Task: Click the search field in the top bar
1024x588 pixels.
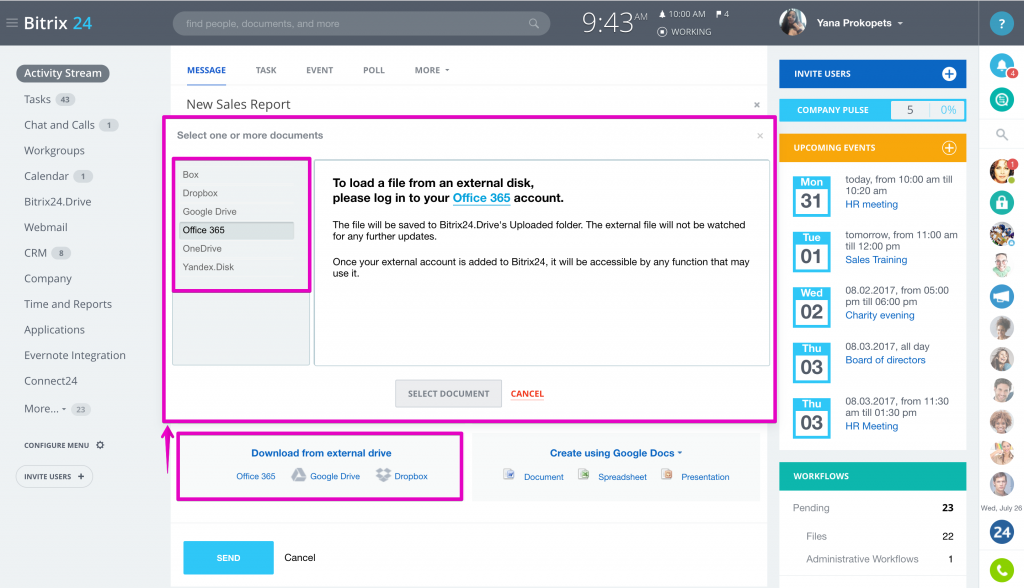Action: (x=361, y=24)
